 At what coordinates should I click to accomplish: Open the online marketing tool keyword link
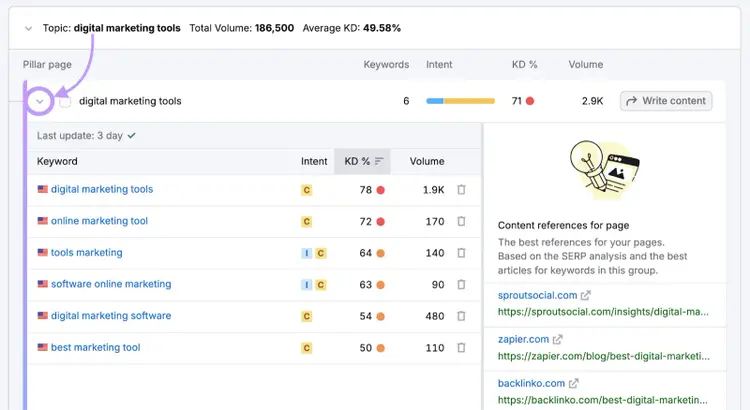click(x=99, y=221)
